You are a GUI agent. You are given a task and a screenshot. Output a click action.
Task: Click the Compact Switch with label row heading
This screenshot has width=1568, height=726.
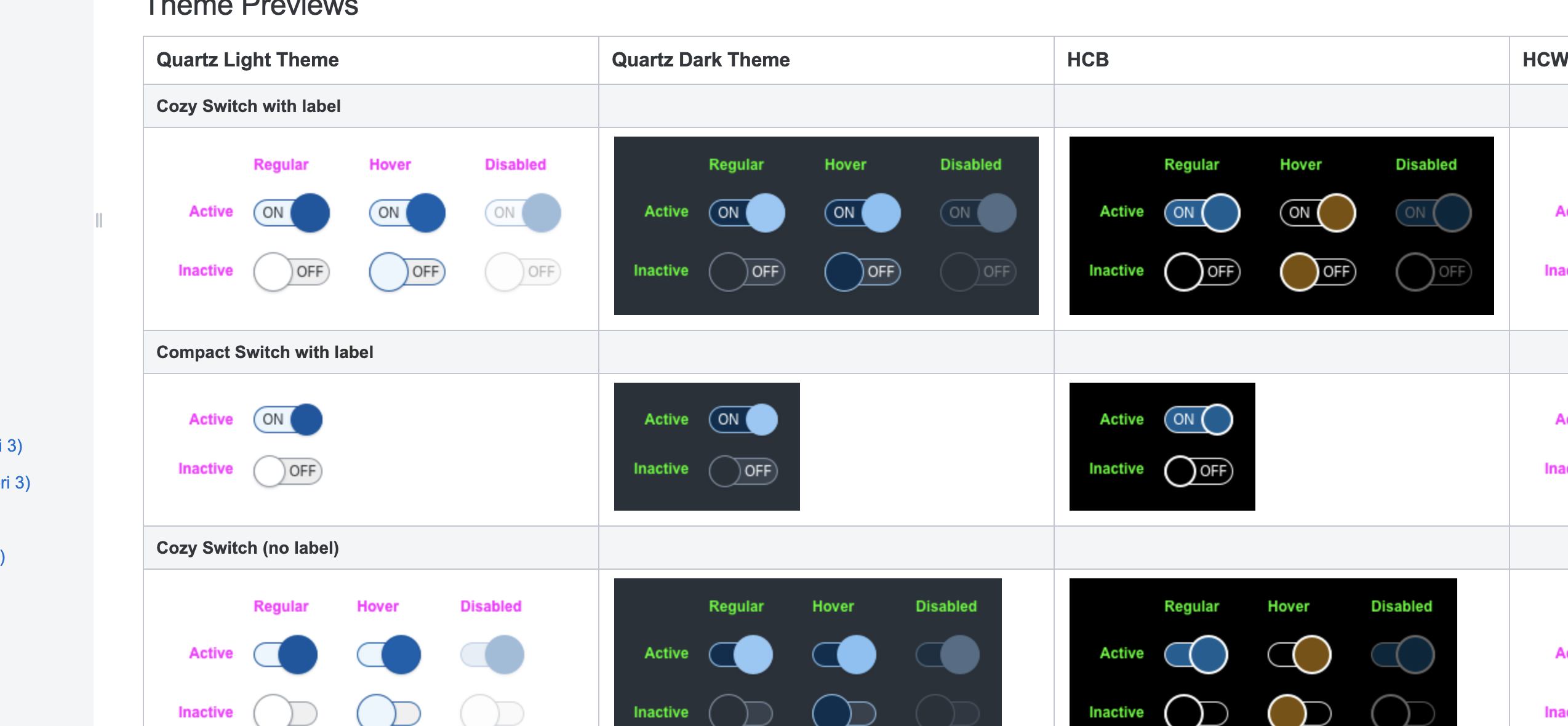[265, 352]
